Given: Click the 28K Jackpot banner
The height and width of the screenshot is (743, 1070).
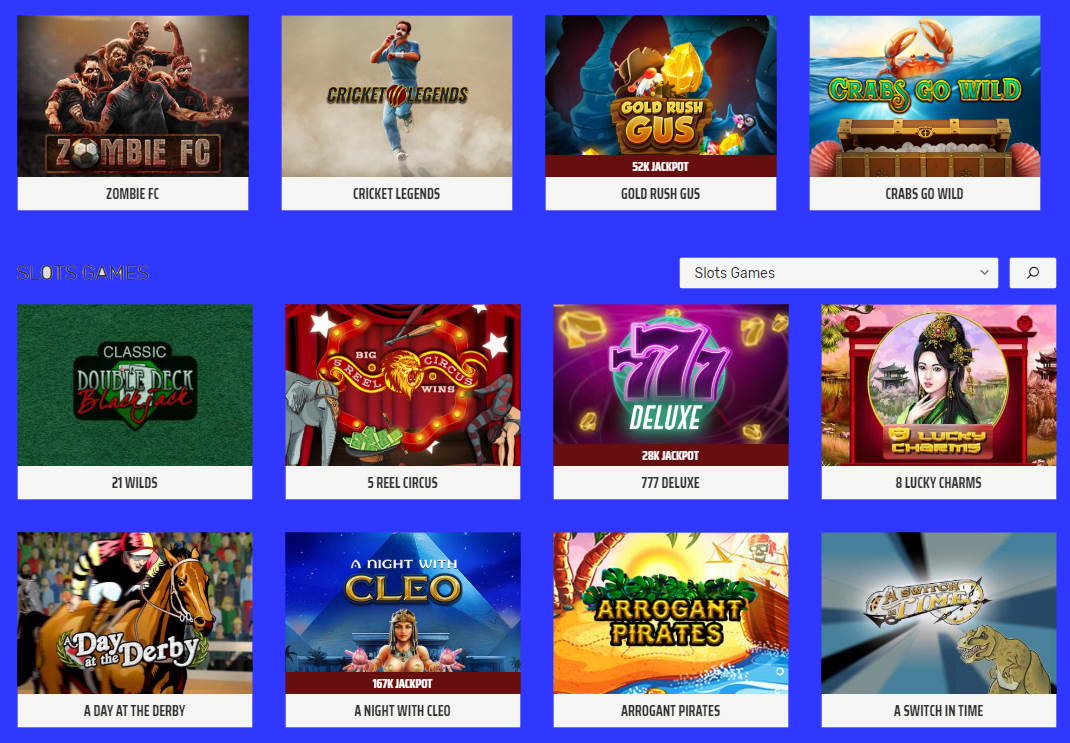Looking at the screenshot, I should 671,455.
